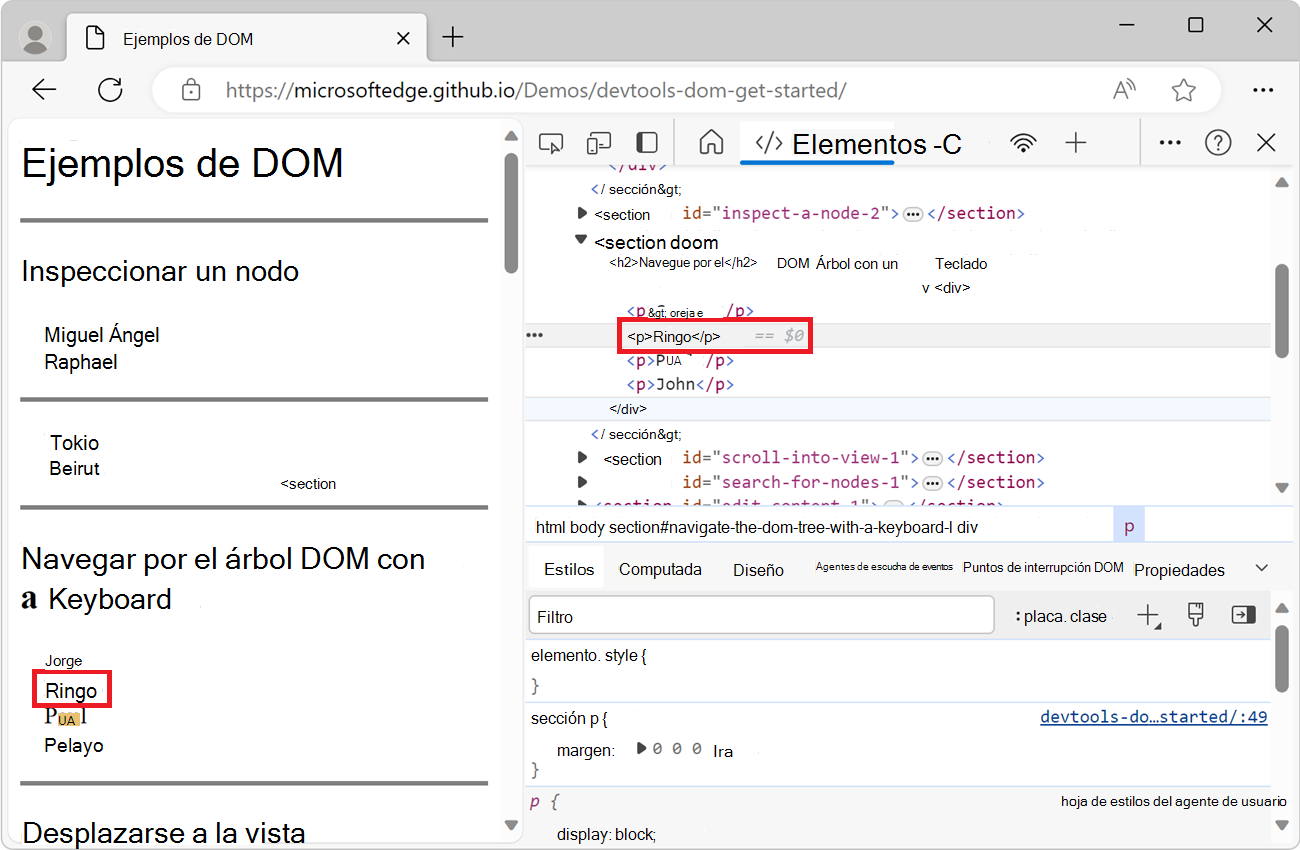
Task: Open the devtools-do…started/:49 stylesheet link
Action: (x=1153, y=716)
